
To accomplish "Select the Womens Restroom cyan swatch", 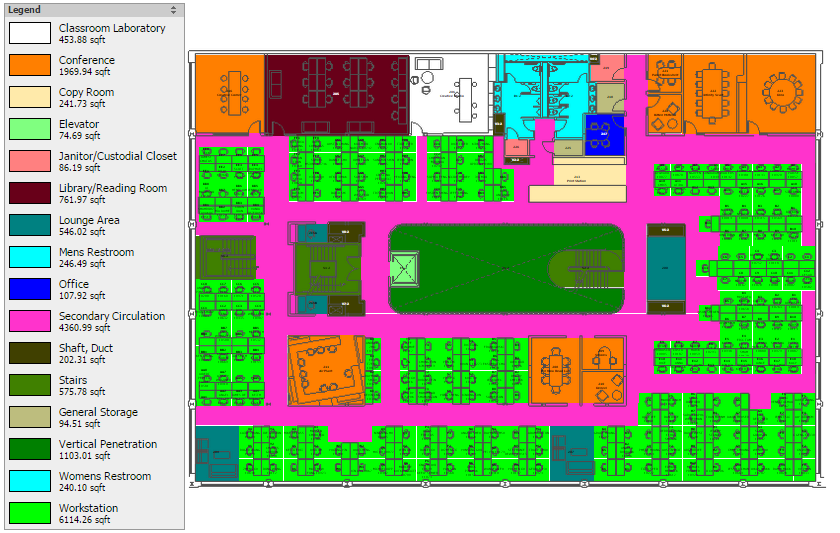I will pos(30,482).
